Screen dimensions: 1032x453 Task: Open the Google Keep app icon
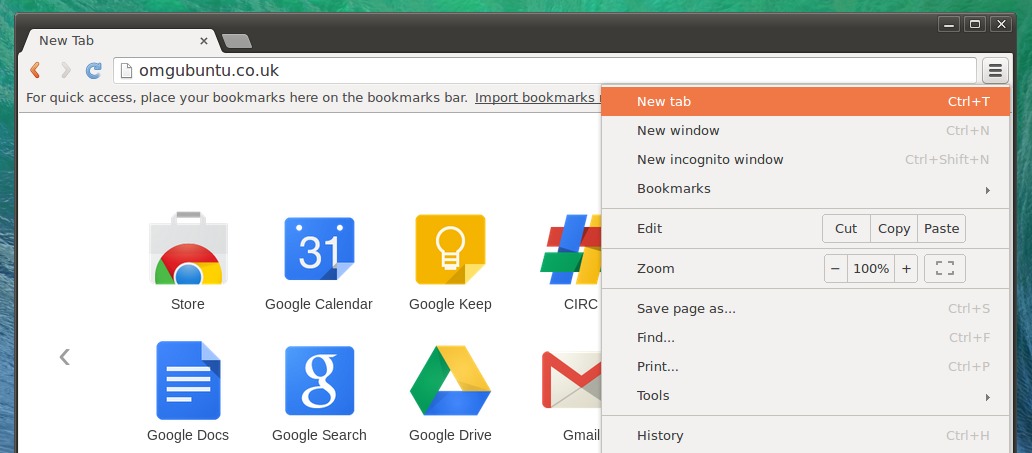click(x=450, y=249)
